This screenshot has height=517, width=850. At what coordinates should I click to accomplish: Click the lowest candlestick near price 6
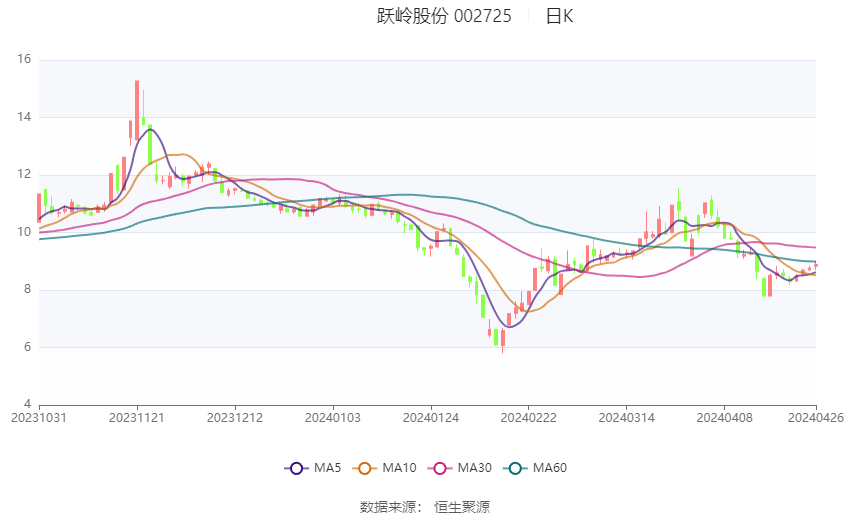(x=503, y=338)
